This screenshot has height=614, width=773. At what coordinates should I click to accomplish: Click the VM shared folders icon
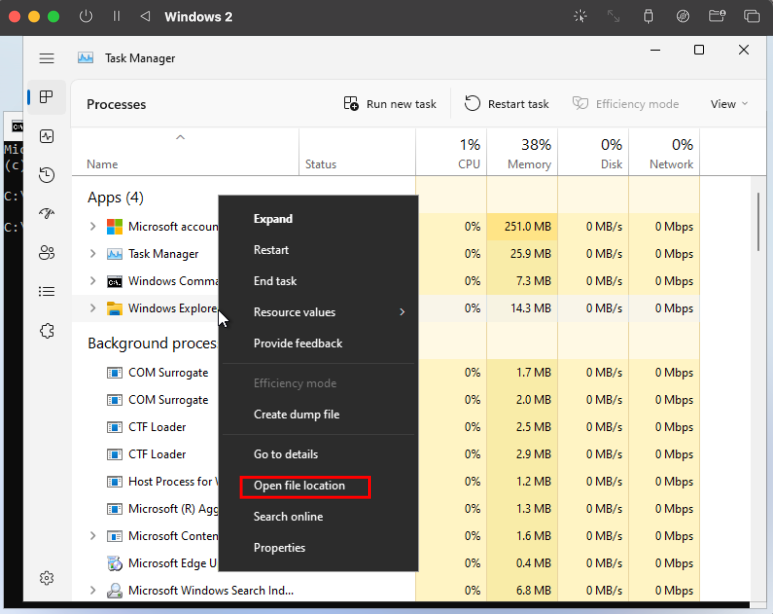pyautogui.click(x=717, y=16)
